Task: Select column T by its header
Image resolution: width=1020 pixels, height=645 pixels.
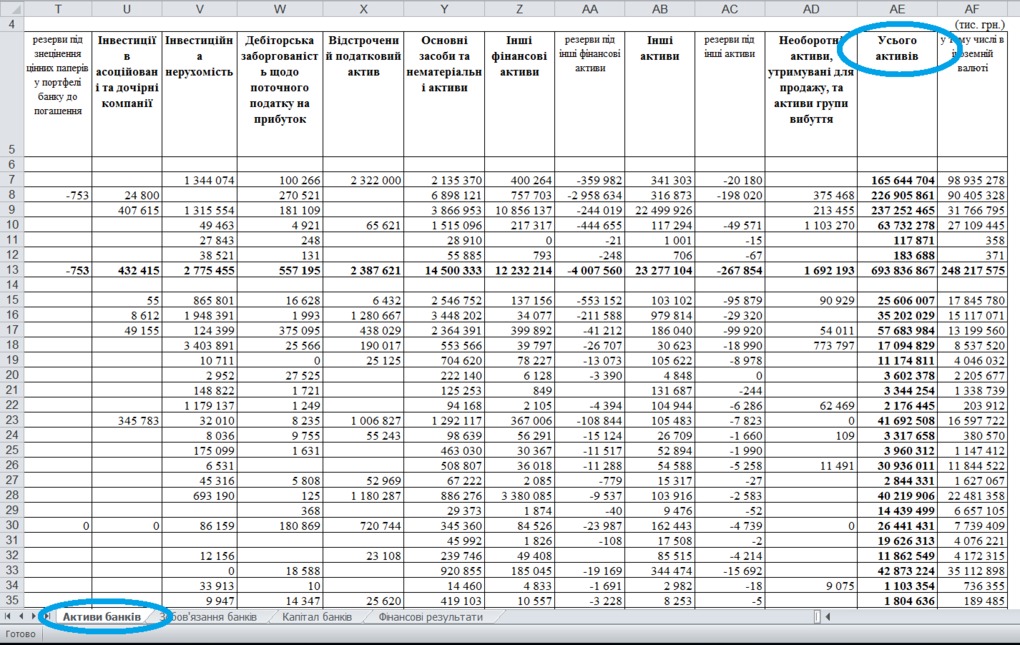Action: coord(57,8)
